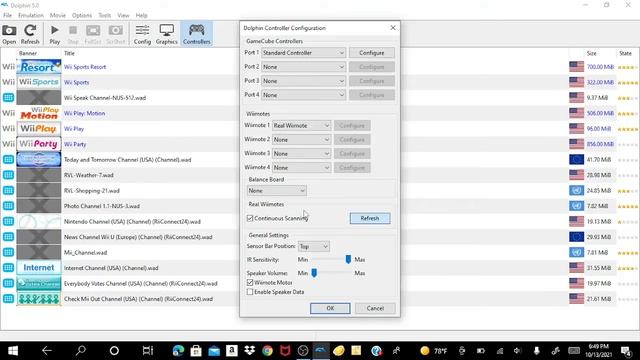Image resolution: width=640 pixels, height=360 pixels.
Task: Click the Wii Party banner
Action: tap(39, 144)
